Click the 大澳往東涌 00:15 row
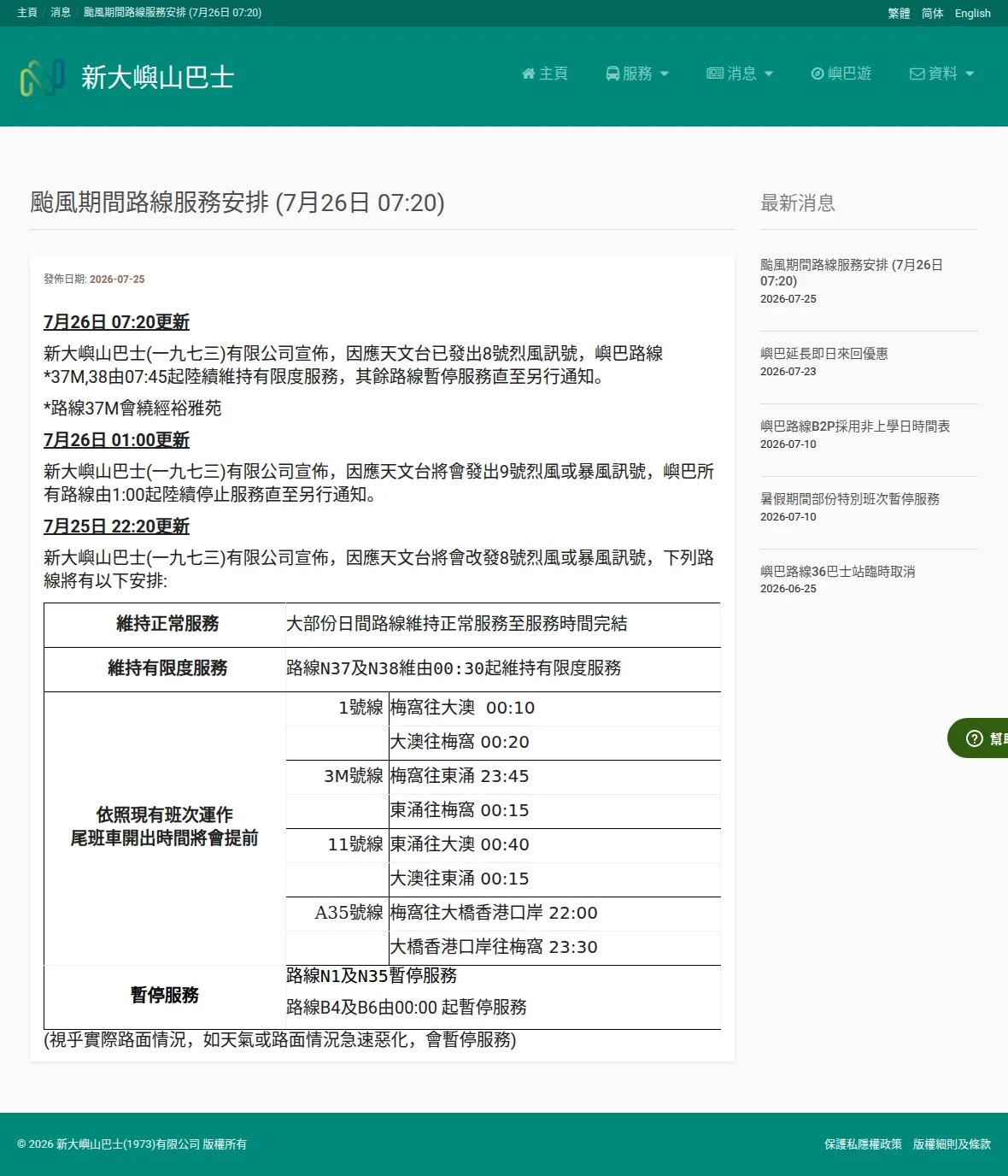This screenshot has width=1008, height=1176. pyautogui.click(x=554, y=879)
